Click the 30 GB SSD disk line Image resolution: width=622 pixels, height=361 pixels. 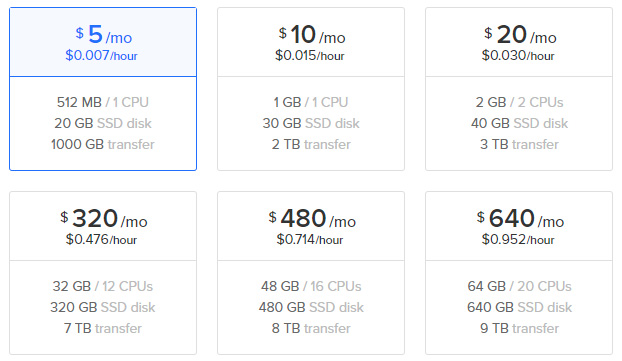311,123
